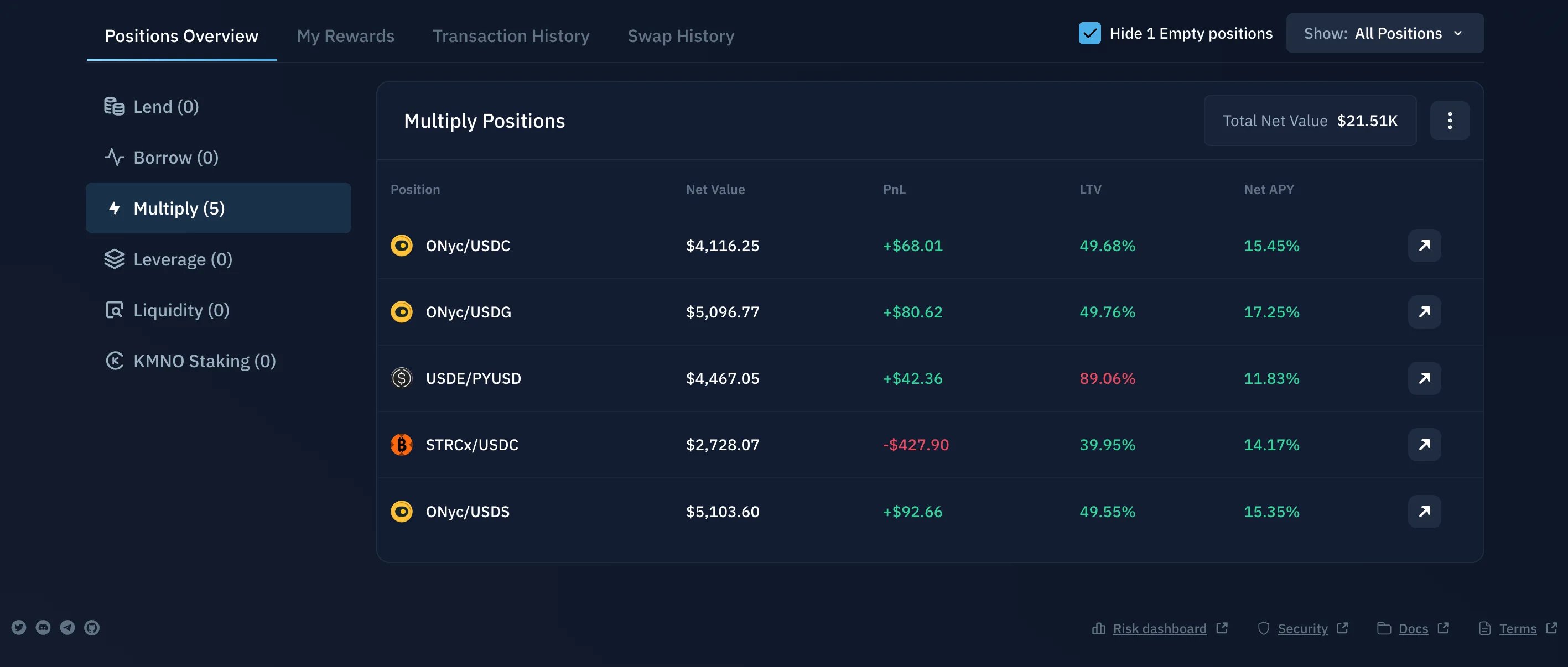
Task: Open the ONyc/USDG position arrow button
Action: click(x=1424, y=311)
